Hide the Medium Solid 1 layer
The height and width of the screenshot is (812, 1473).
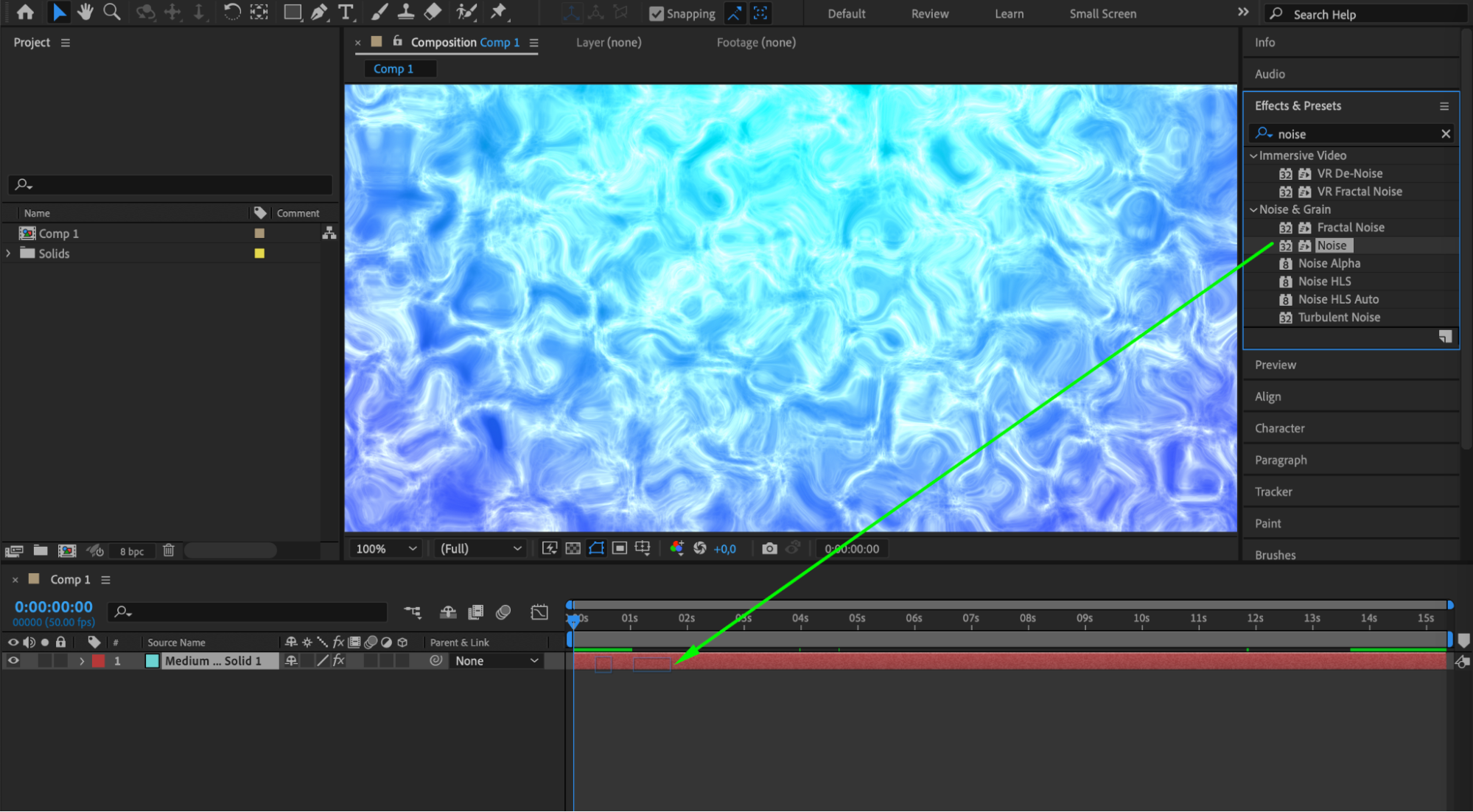(13, 661)
